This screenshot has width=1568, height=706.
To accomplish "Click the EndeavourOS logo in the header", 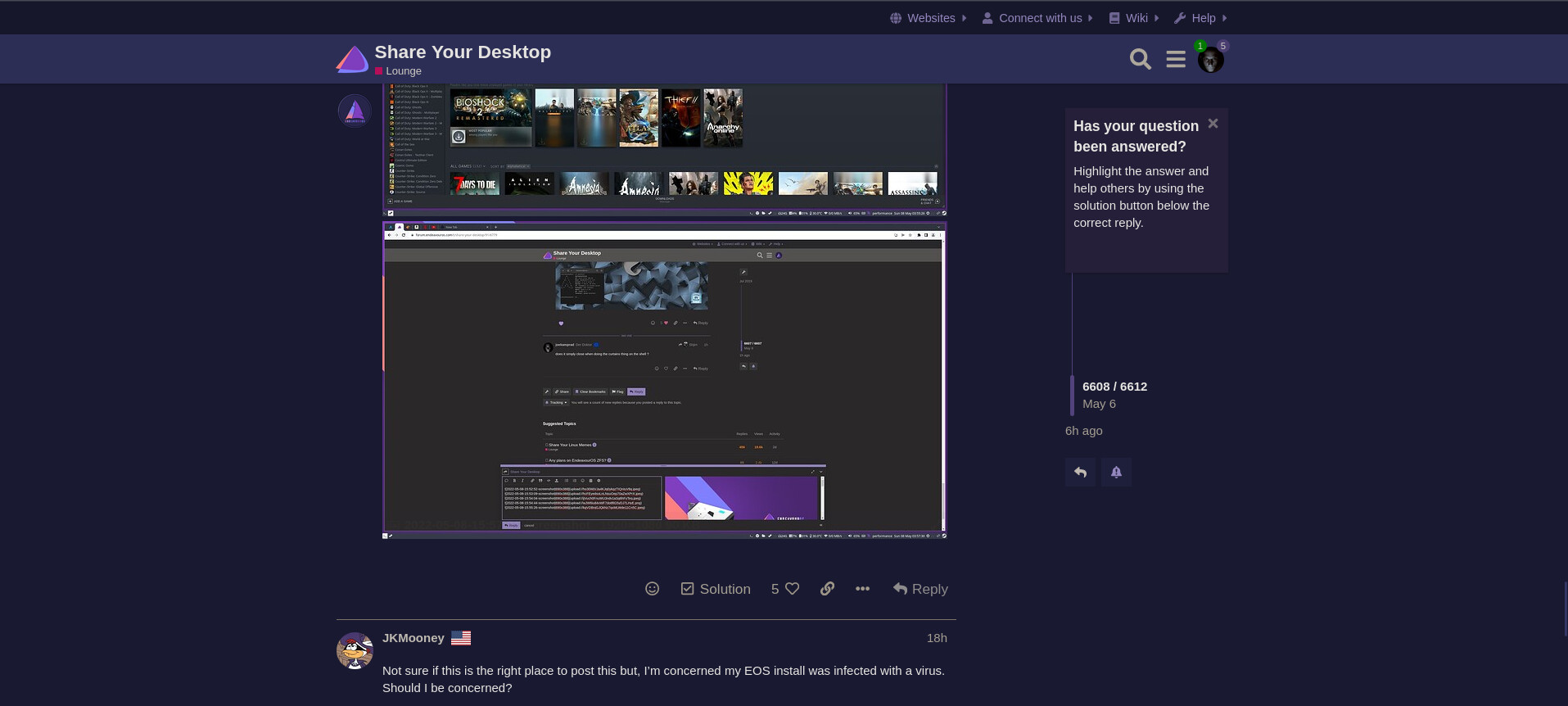I will (x=353, y=60).
